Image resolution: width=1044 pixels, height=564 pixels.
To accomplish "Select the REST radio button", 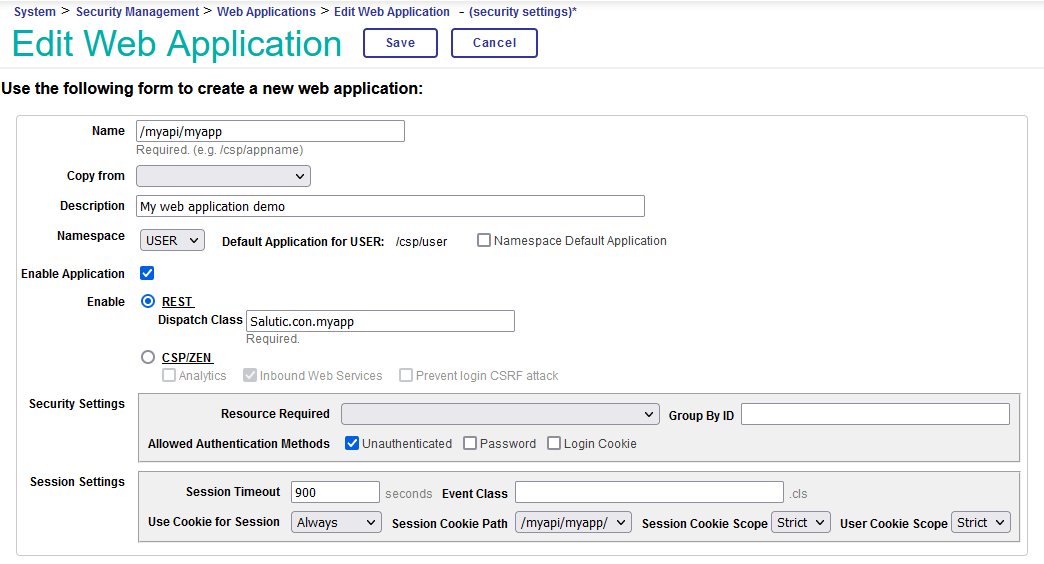I will point(148,301).
